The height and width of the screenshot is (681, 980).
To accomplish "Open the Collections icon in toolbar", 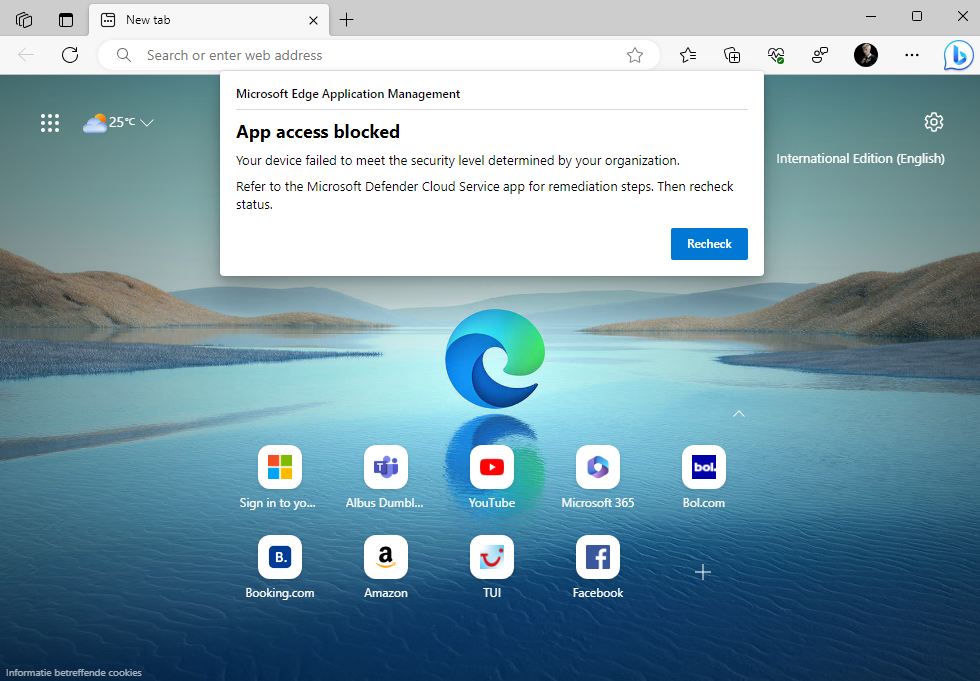I will coord(732,56).
